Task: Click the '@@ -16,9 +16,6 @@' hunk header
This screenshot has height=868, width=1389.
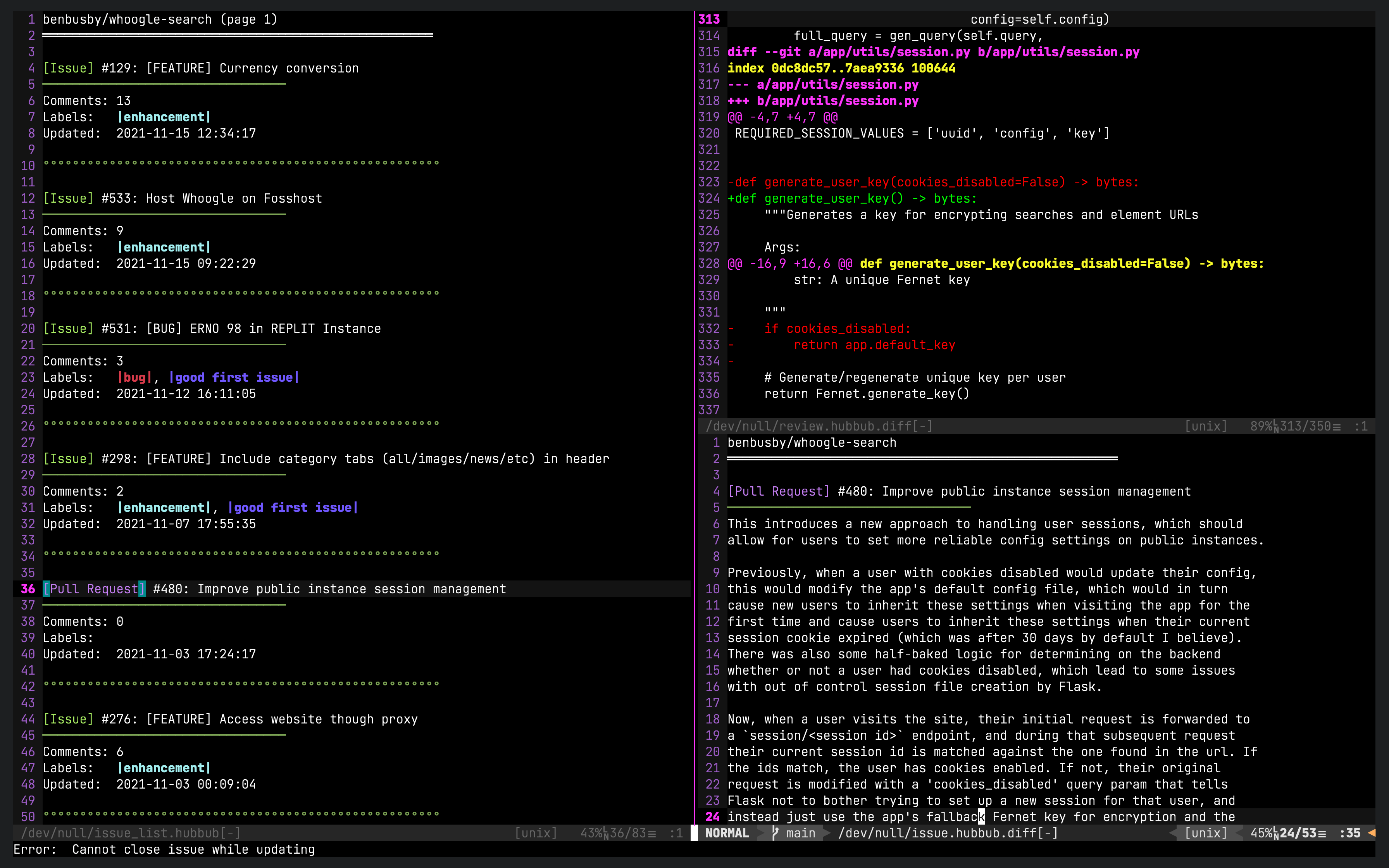Action: (x=790, y=264)
